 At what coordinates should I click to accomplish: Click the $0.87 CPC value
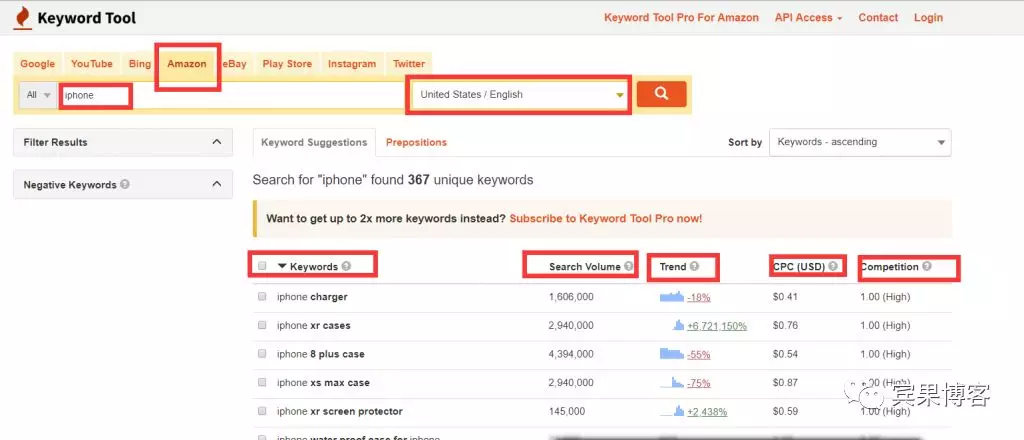[x=785, y=383]
